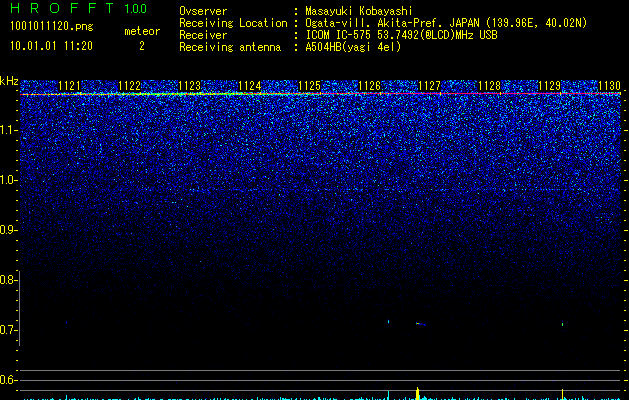Viewport: 629px width, 400px height.
Task: Click the HROFFT 1.0.0 title text
Action: (78, 8)
